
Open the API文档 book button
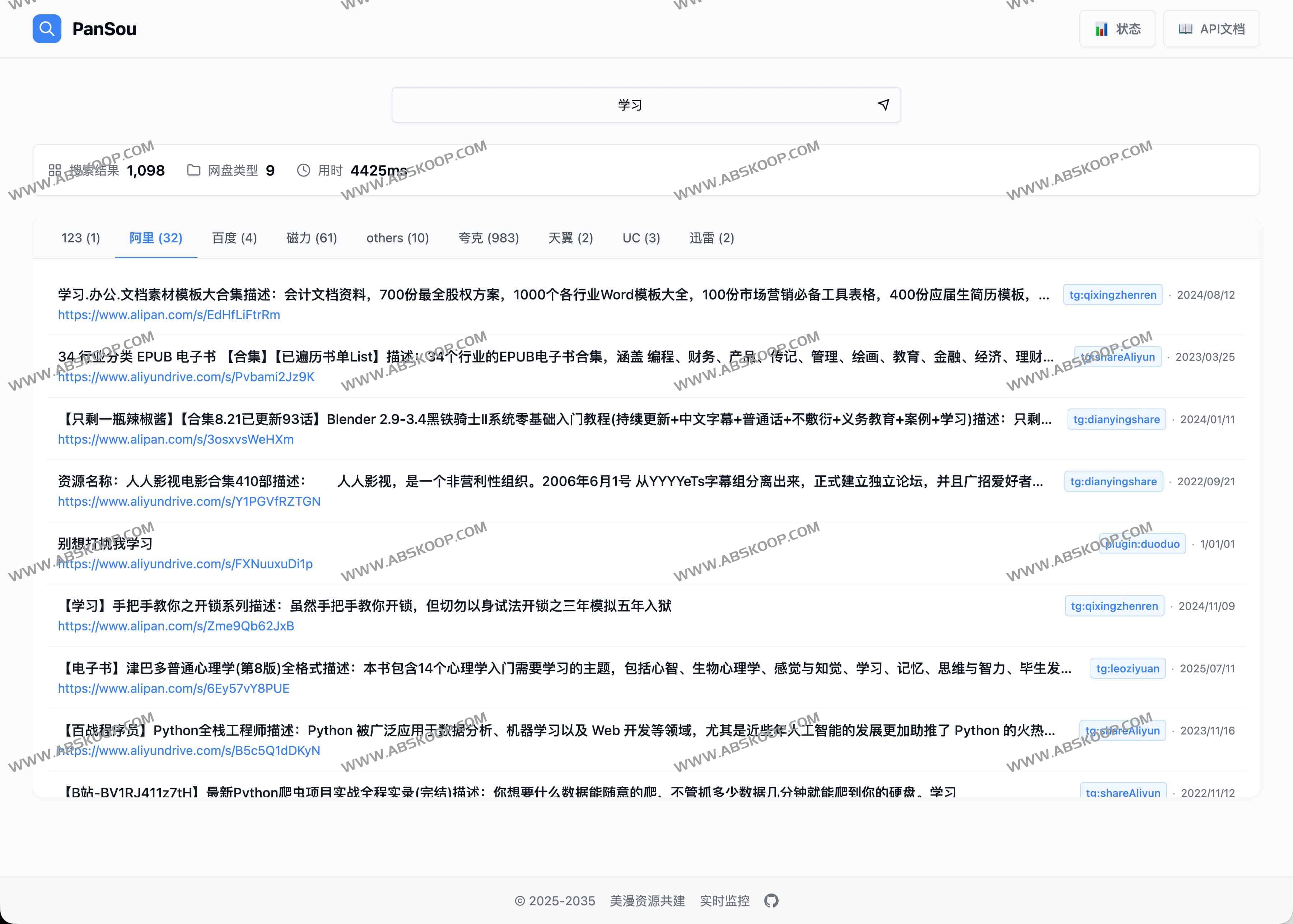(1211, 29)
